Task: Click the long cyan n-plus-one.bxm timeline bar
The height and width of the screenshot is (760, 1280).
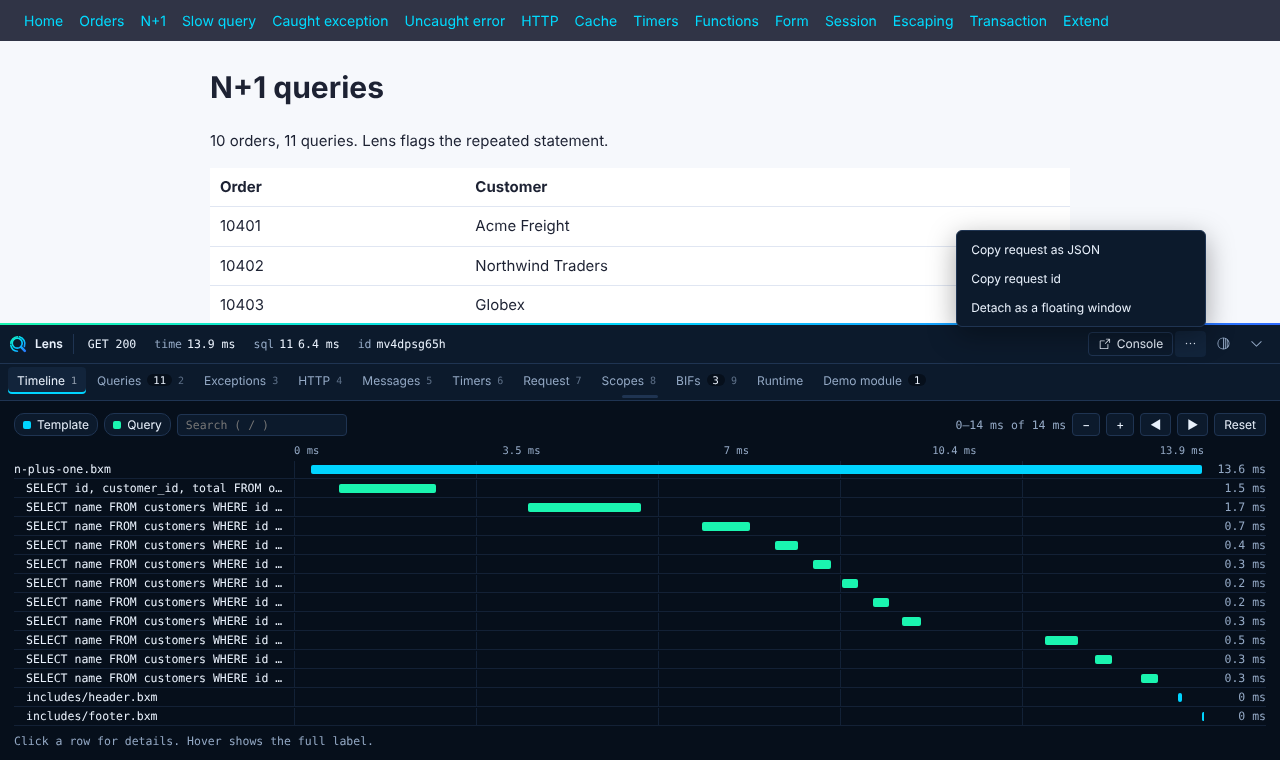Action: tap(756, 469)
